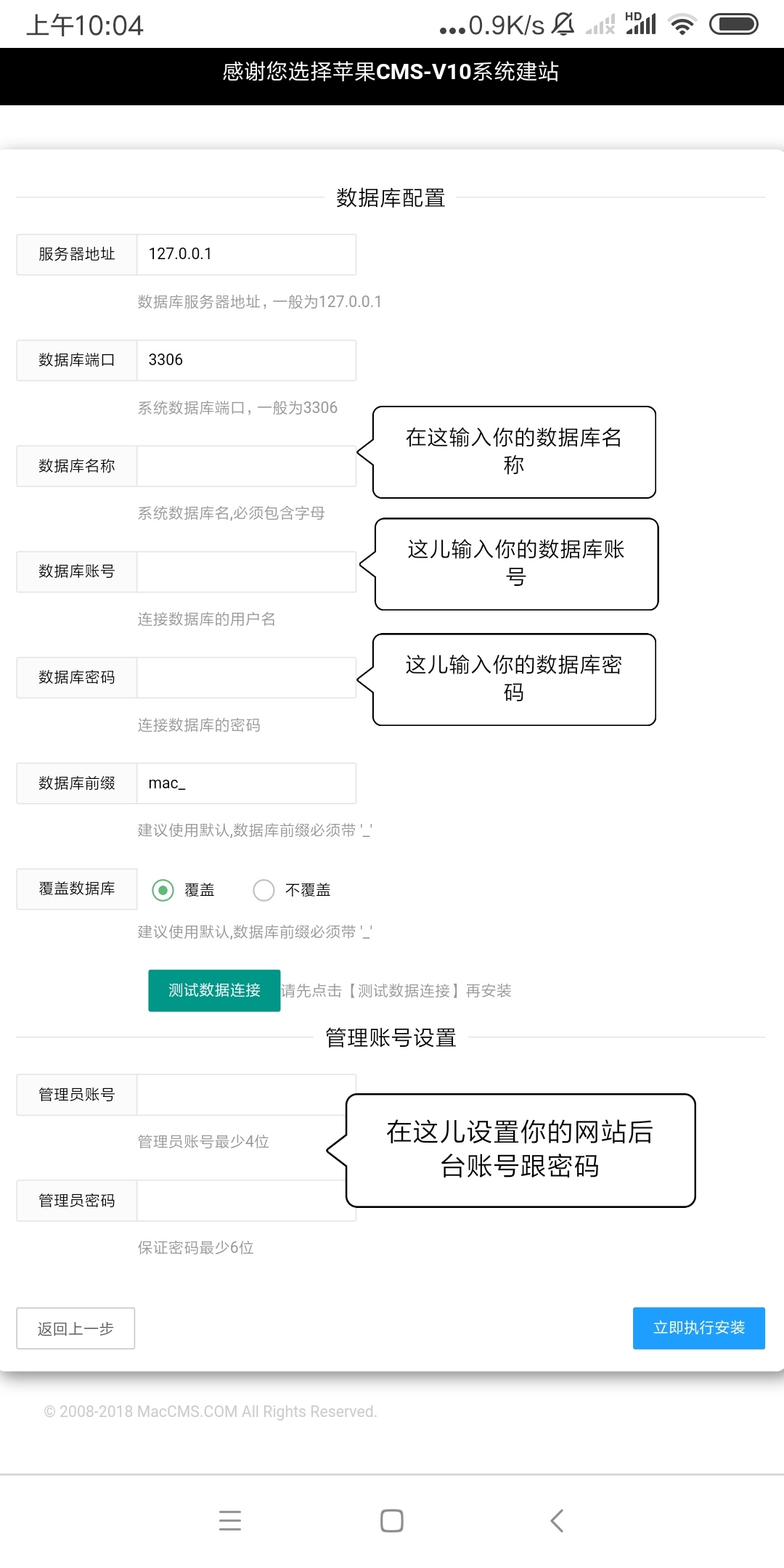Image resolution: width=784 pixels, height=1568 pixels.
Task: Click the 数据库前缀 field showing mac_
Action: click(245, 783)
